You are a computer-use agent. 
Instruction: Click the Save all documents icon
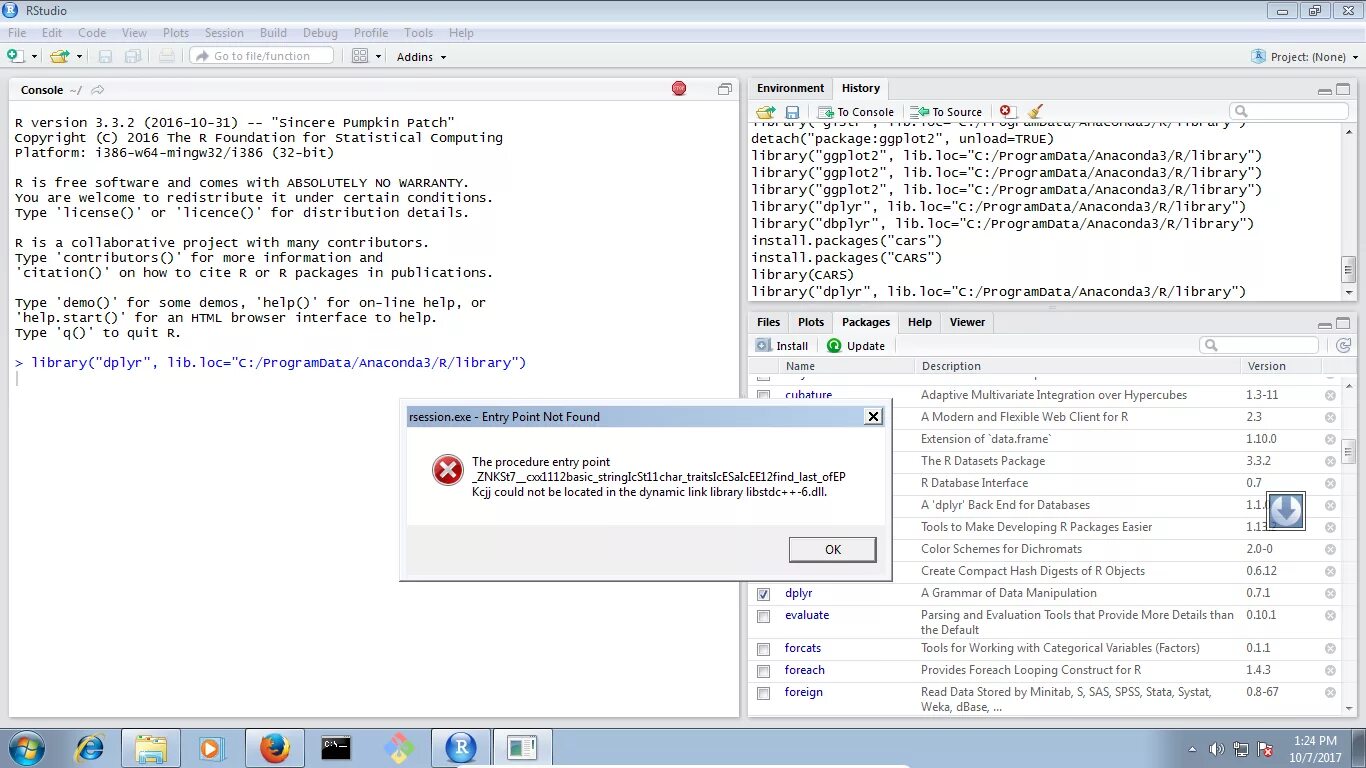(x=131, y=56)
